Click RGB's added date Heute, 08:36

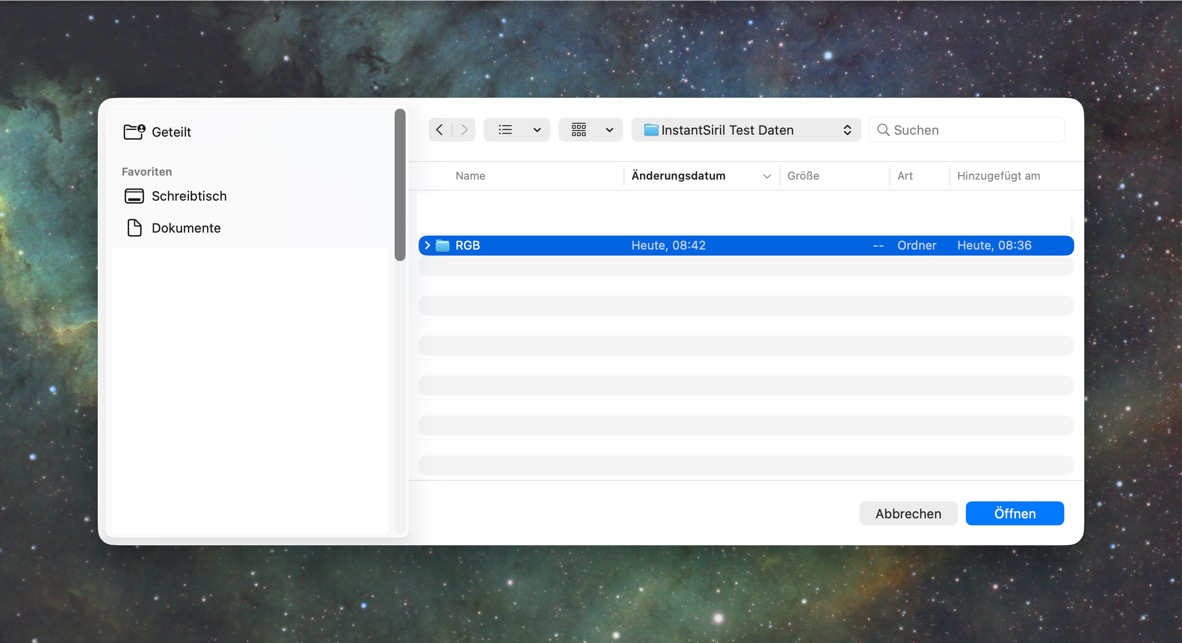[994, 245]
